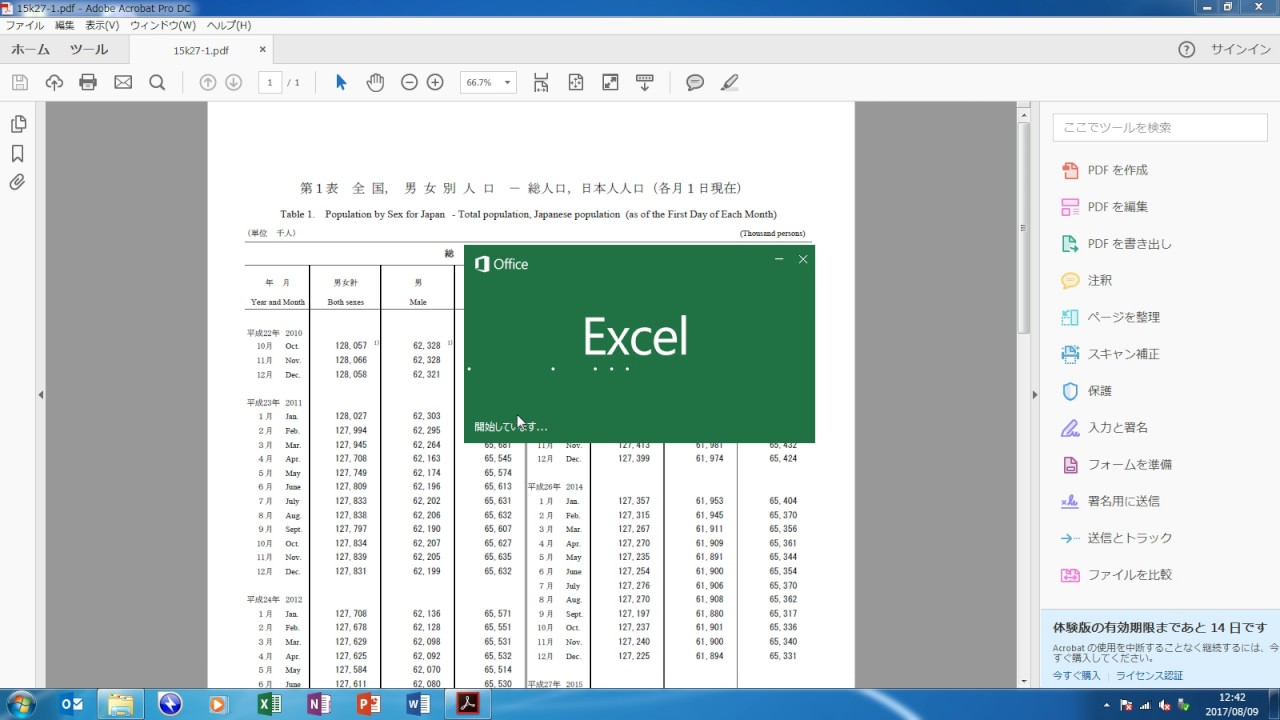
Task: Open the 送信とトラック tool
Action: (1130, 538)
